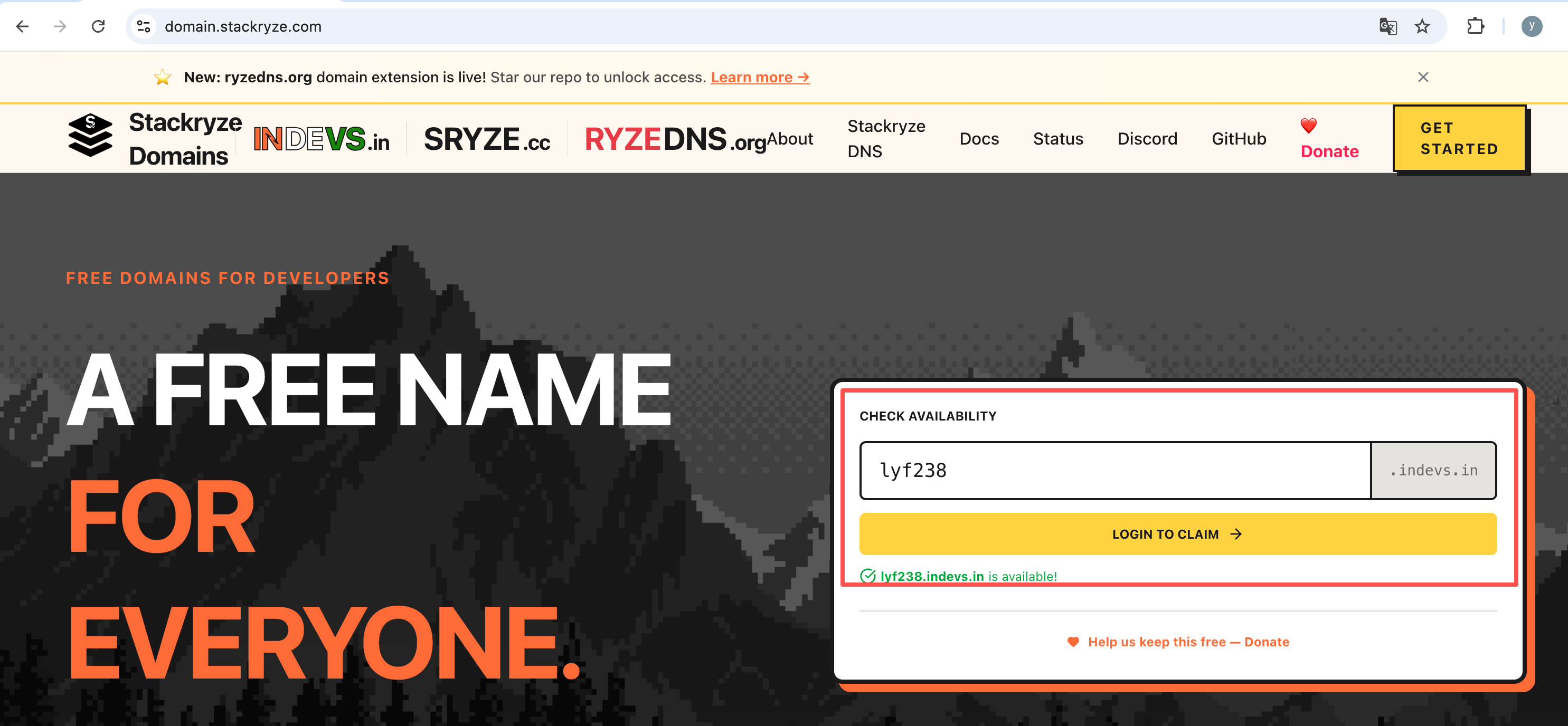Visit the GitHub navigation link
The width and height of the screenshot is (1568, 726).
click(1239, 139)
